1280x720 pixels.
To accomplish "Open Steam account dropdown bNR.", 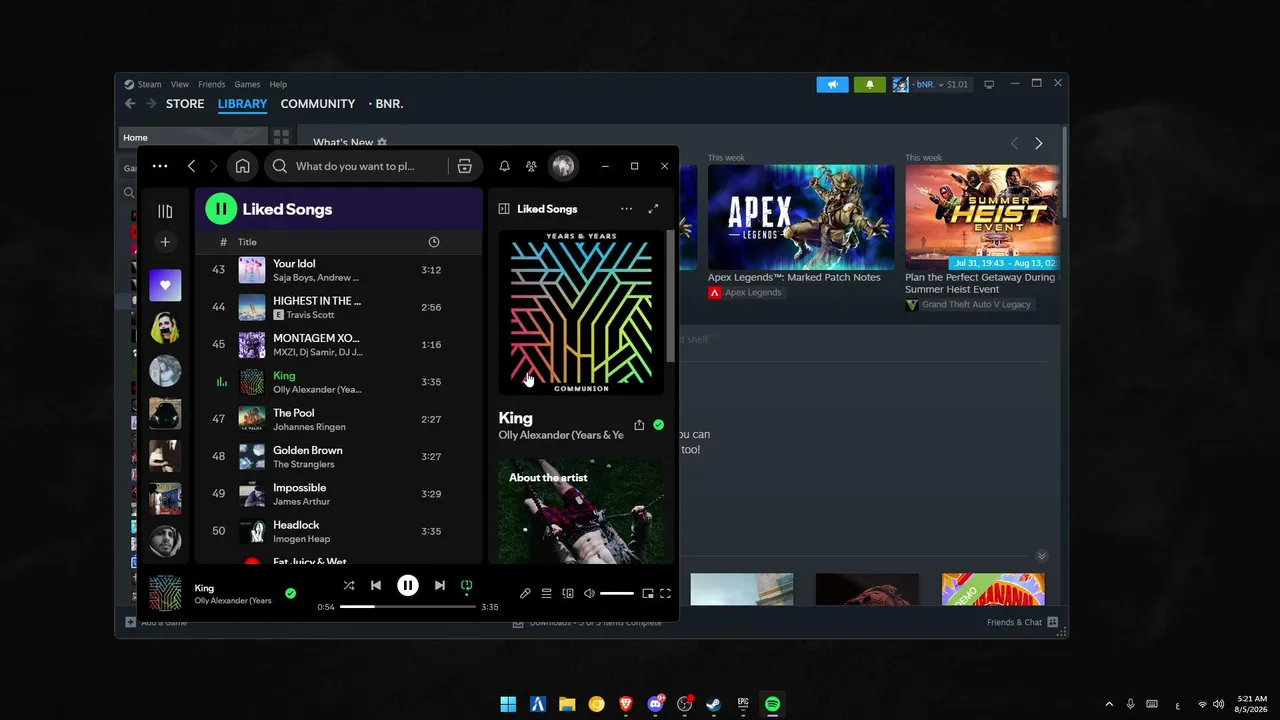I will [x=931, y=84].
